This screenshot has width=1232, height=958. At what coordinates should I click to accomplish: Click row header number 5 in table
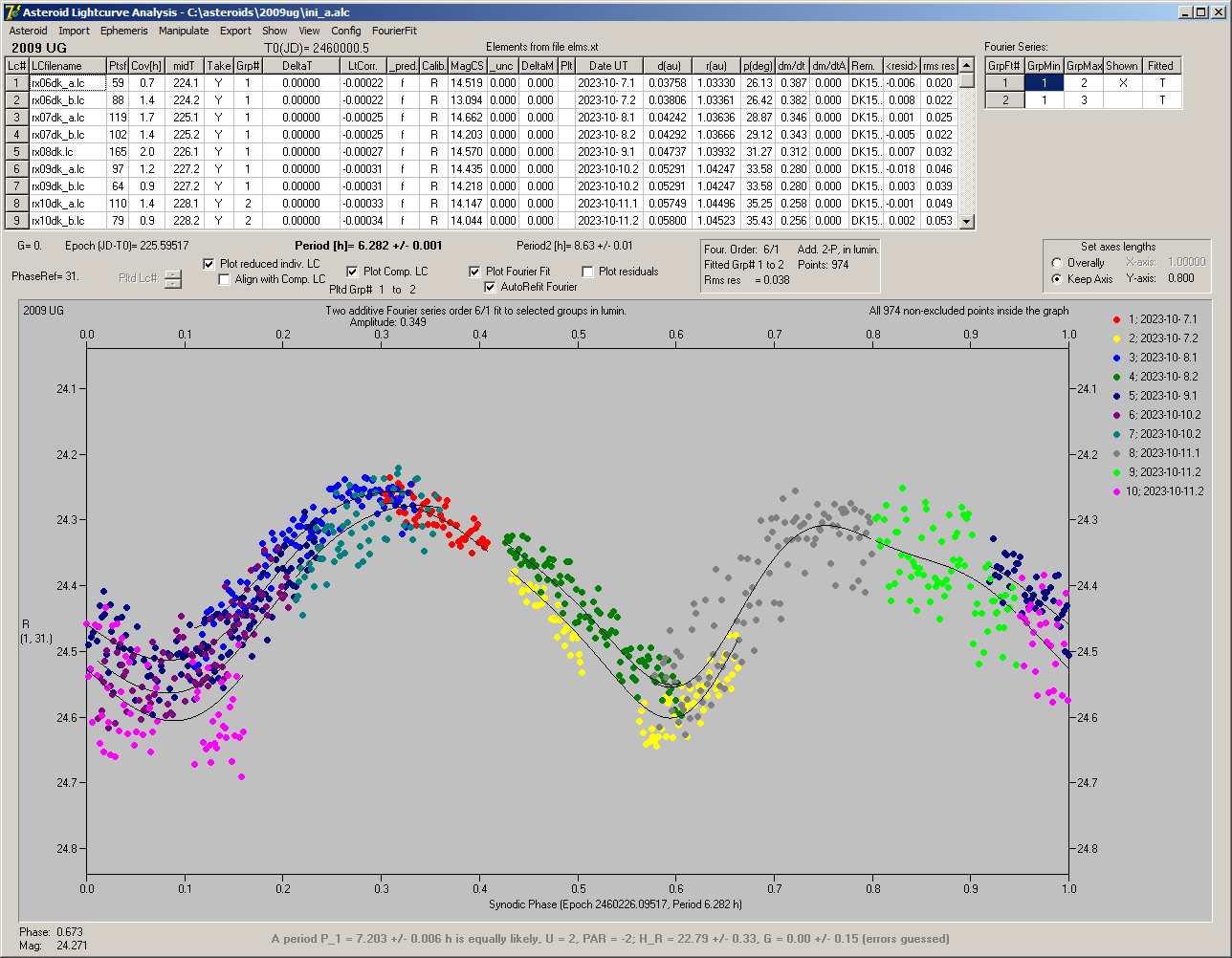(17, 152)
